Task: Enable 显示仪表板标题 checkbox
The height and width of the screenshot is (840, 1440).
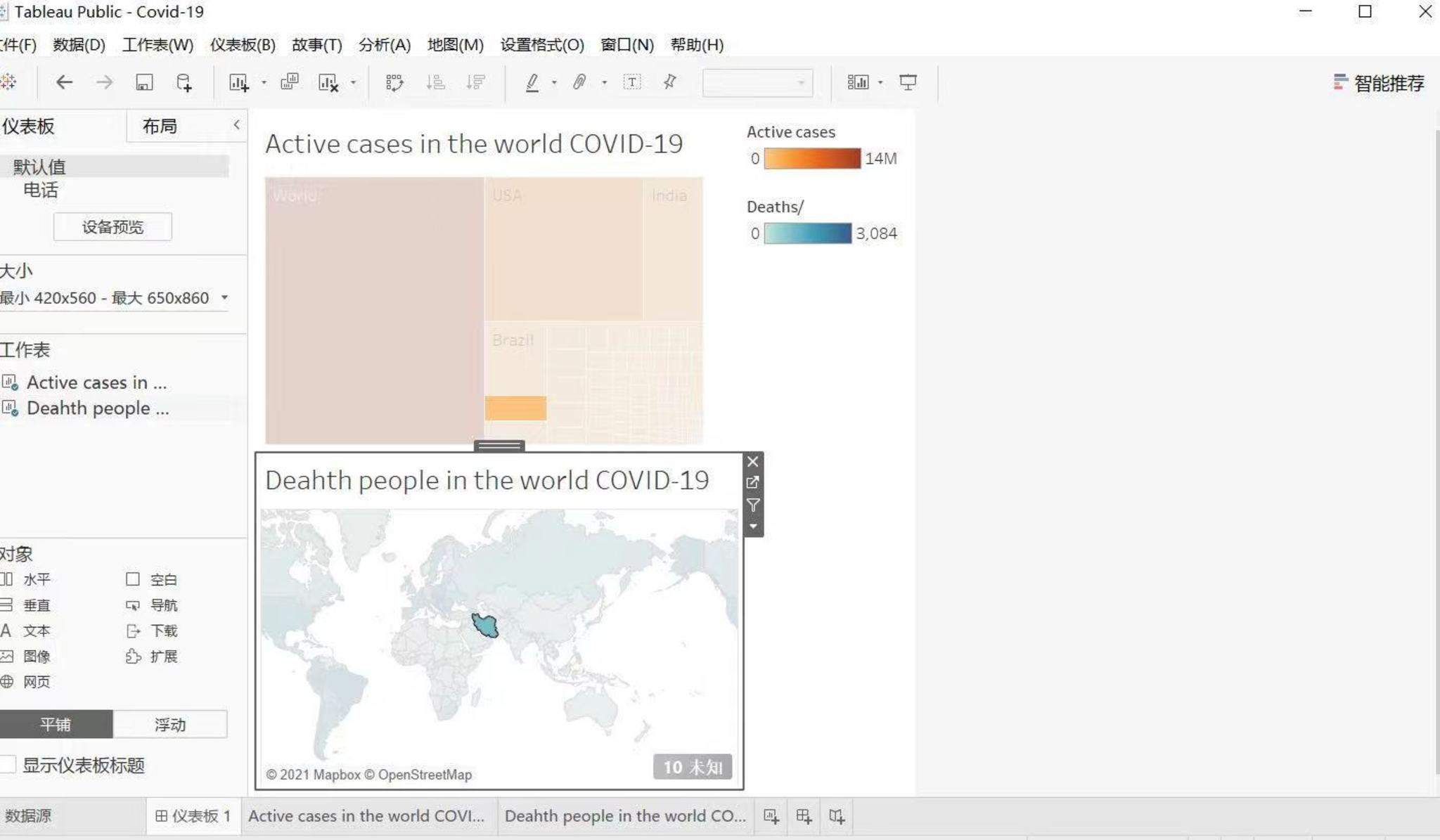Action: click(8, 765)
